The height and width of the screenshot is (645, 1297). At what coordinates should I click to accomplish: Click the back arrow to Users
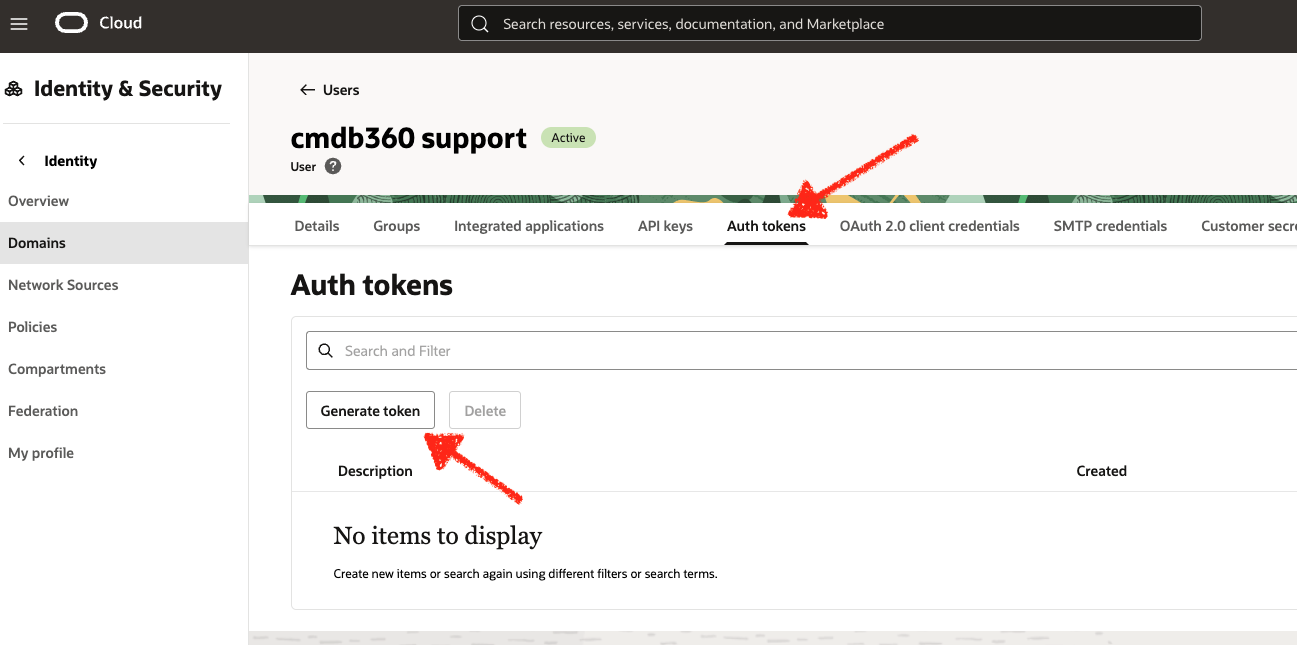coord(307,90)
